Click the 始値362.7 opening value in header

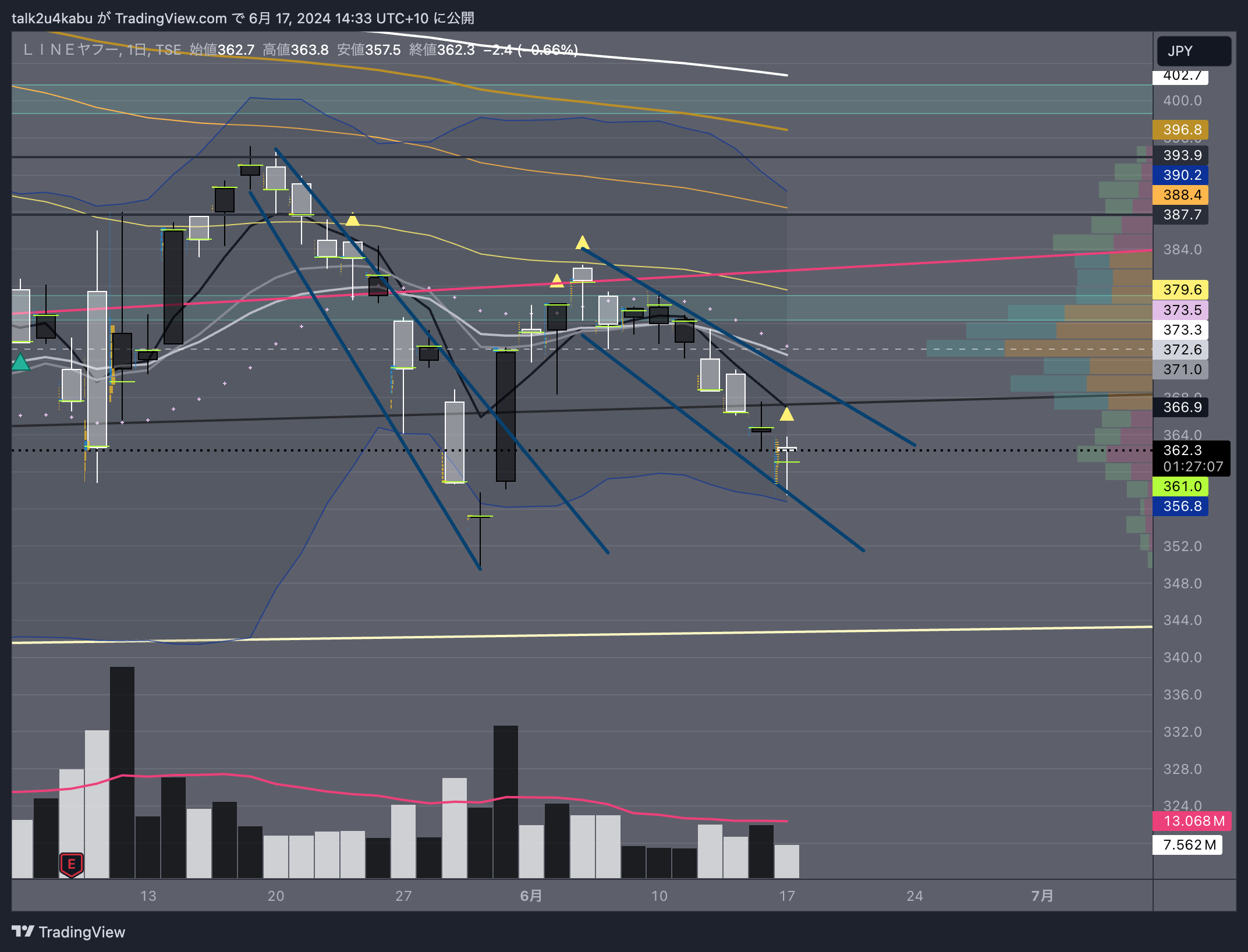pos(222,50)
